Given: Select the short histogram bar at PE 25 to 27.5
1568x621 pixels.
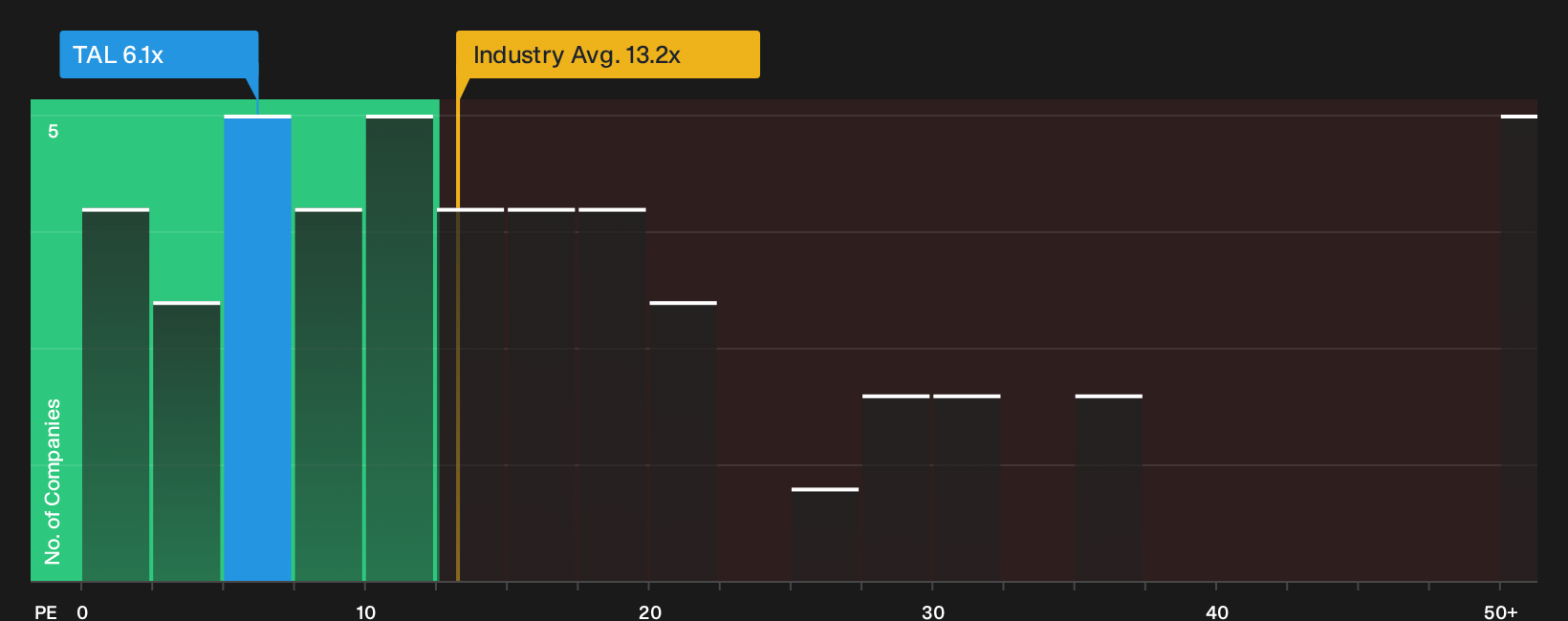Looking at the screenshot, I should pos(825,534).
